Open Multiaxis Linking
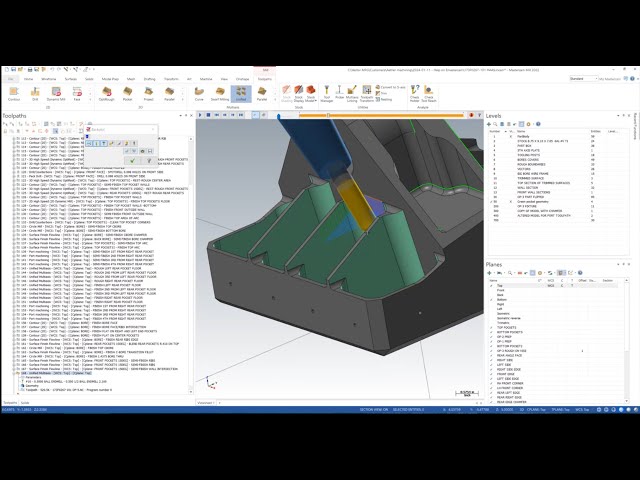 (352, 93)
